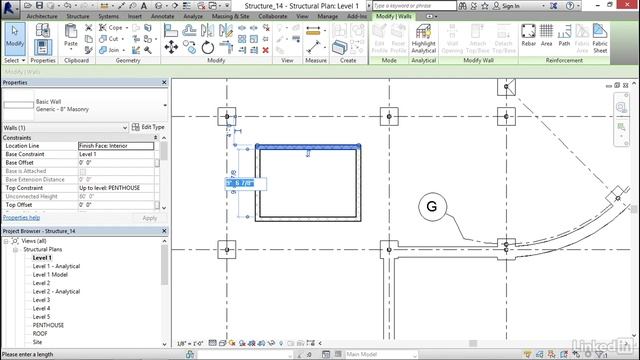This screenshot has width=640, height=360.
Task: Click the search binoculars icon
Action: click(x=462, y=6)
